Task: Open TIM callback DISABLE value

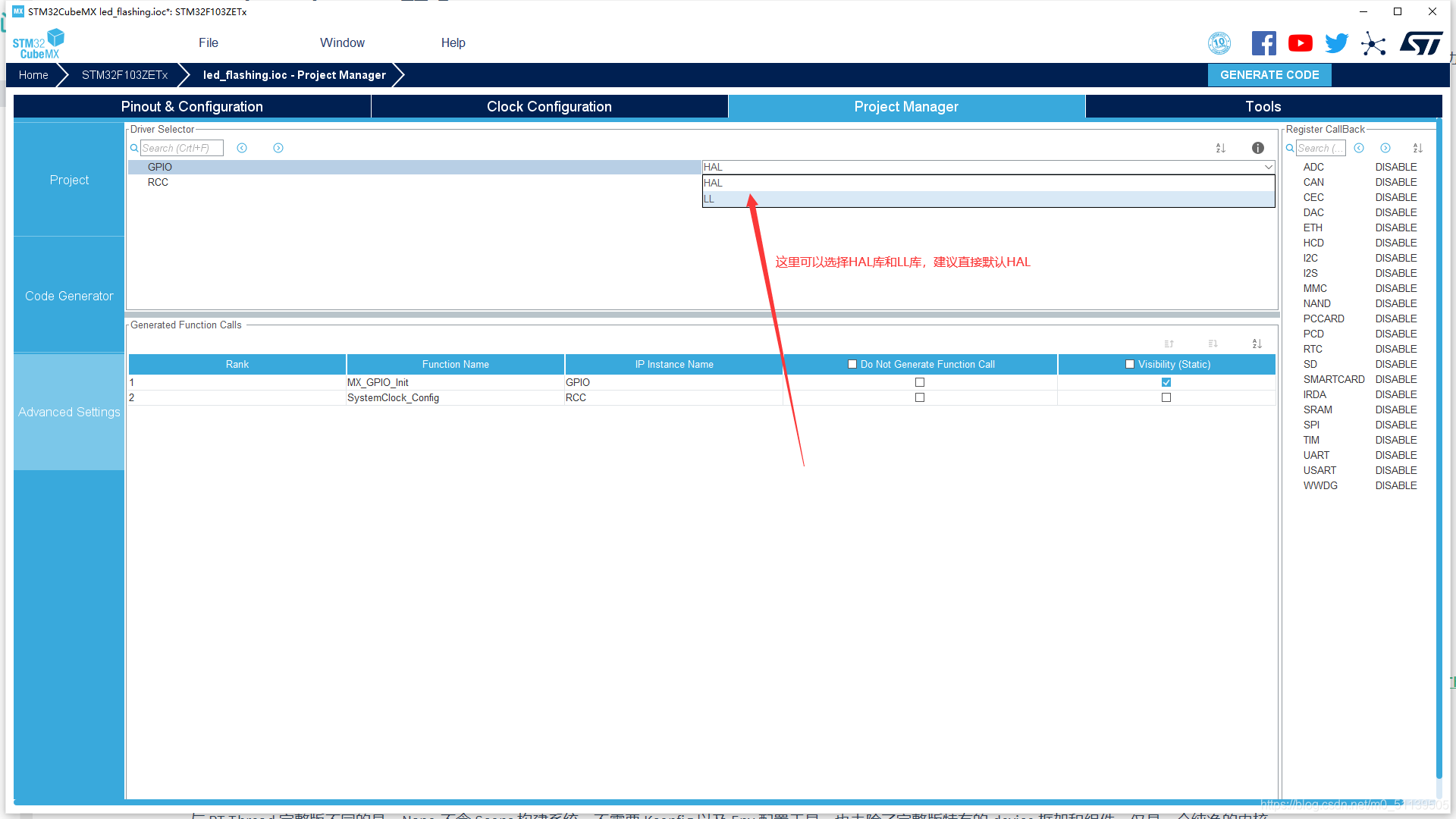Action: (x=1396, y=440)
